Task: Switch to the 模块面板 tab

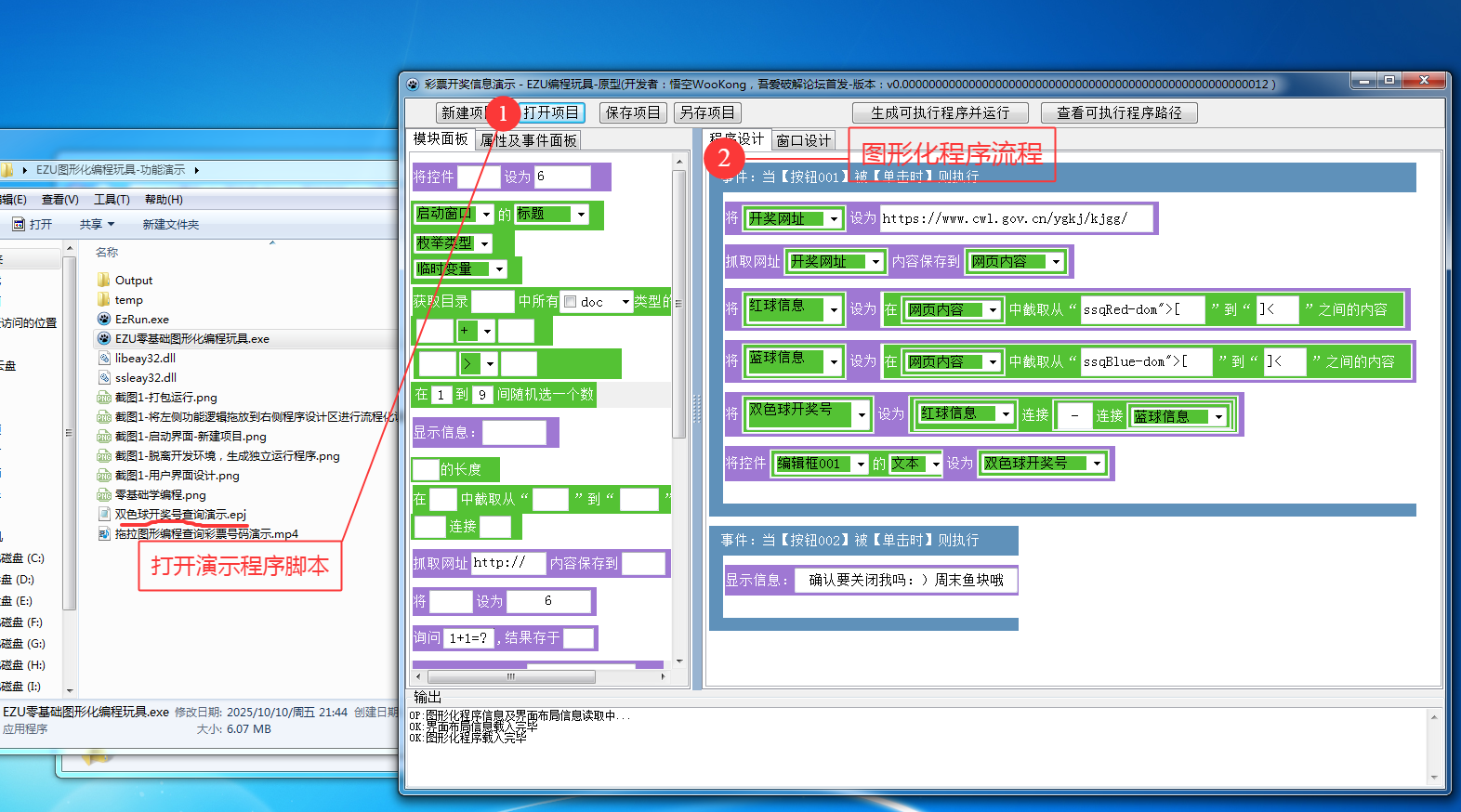Action: [x=441, y=138]
